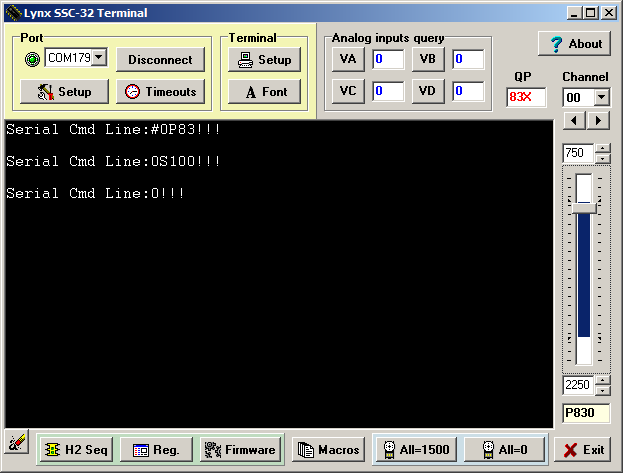Image resolution: width=623 pixels, height=473 pixels.
Task: Exit the Lynx SSC-32 Terminal
Action: [x=582, y=450]
